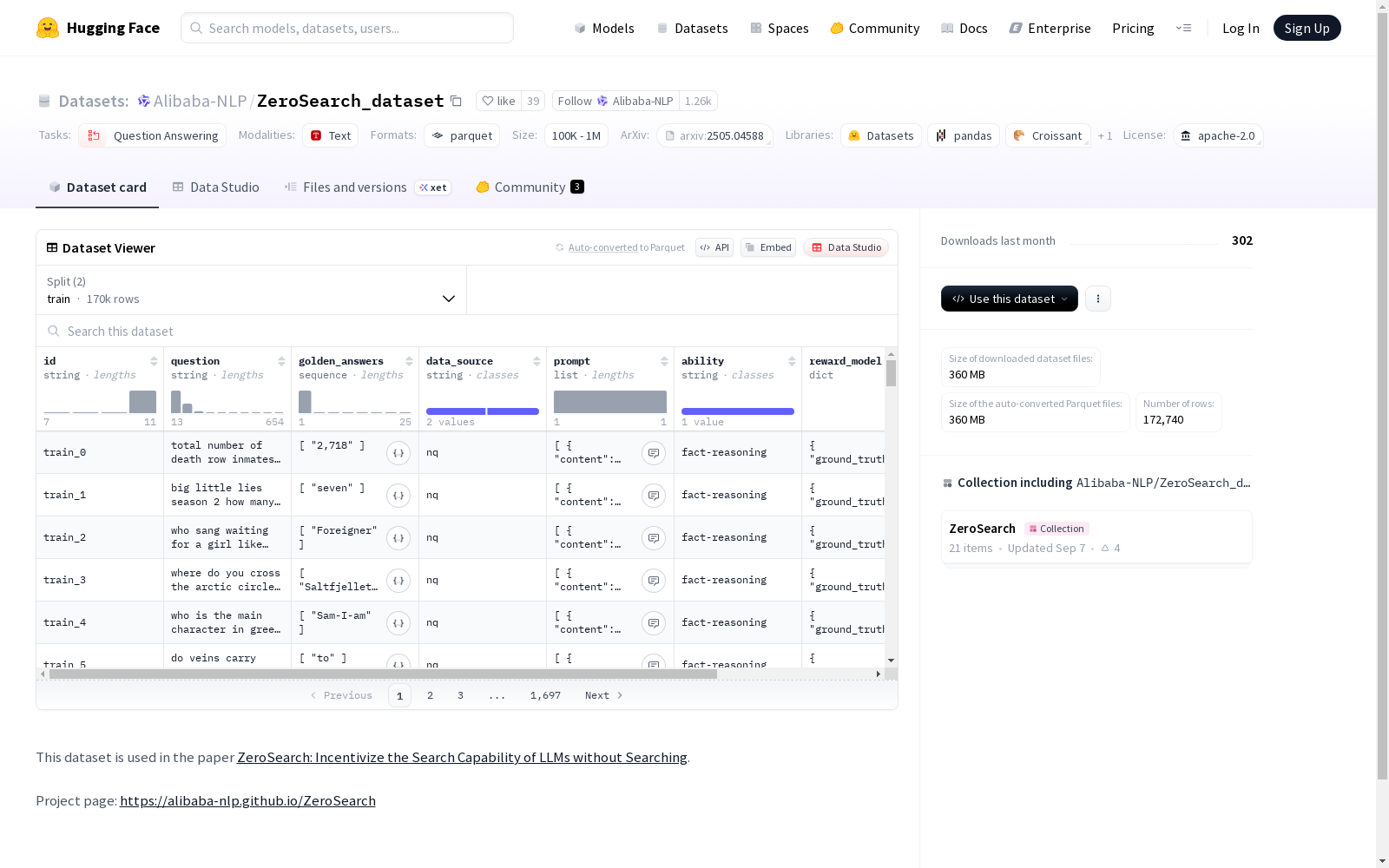
Task: Click the table horizontal scrollbar
Action: (x=383, y=674)
